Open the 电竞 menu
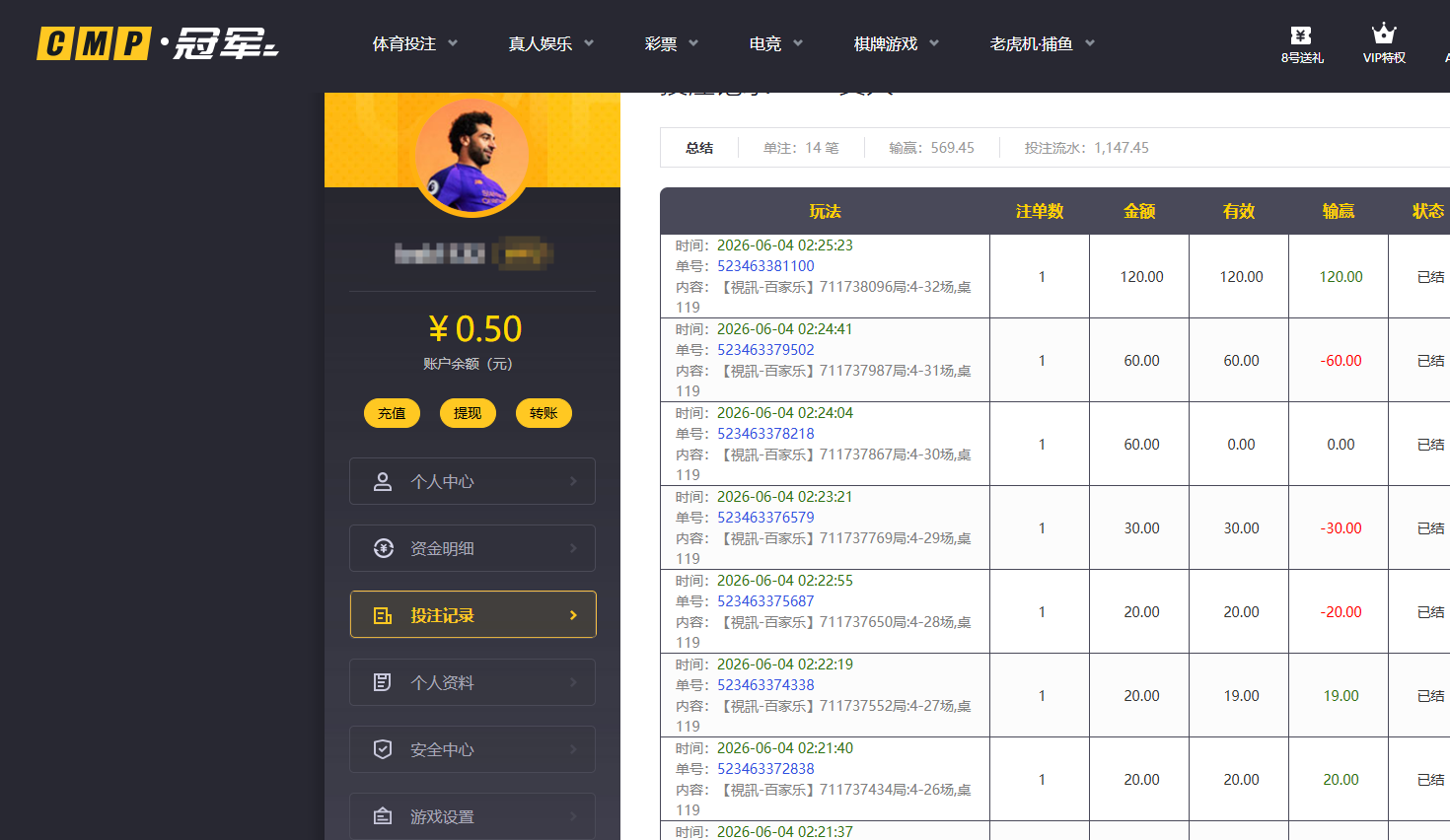Image resolution: width=1450 pixels, height=840 pixels. (x=765, y=43)
